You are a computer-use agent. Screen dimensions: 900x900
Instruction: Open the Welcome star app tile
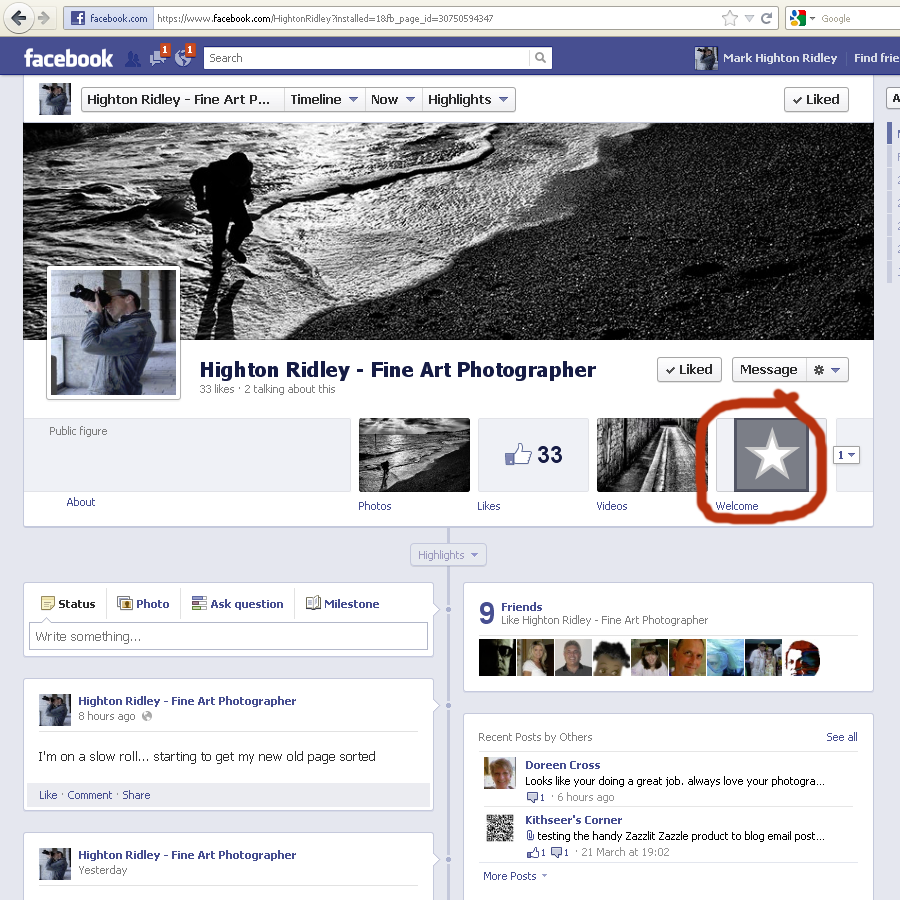[771, 455]
